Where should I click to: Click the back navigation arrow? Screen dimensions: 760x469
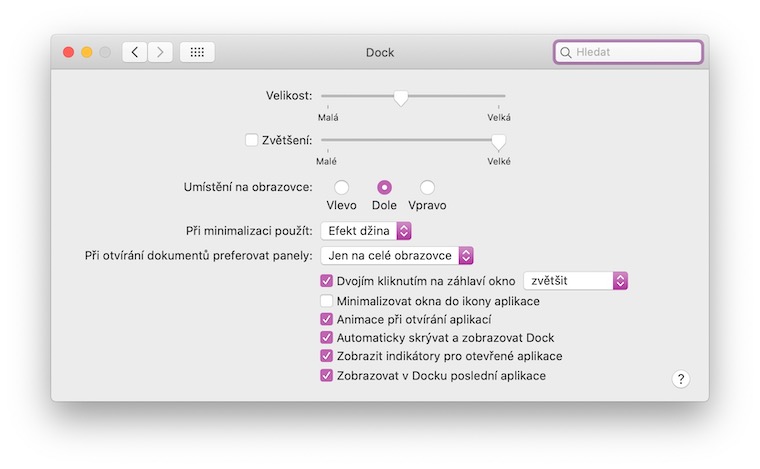point(136,52)
